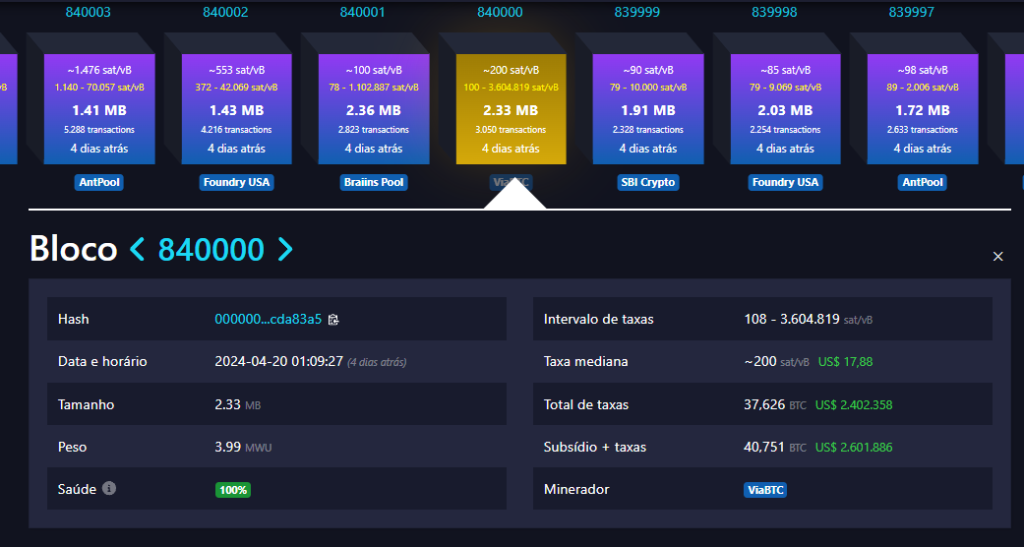This screenshot has height=547, width=1024.
Task: Select the 839997 block cube
Action: (x=922, y=109)
